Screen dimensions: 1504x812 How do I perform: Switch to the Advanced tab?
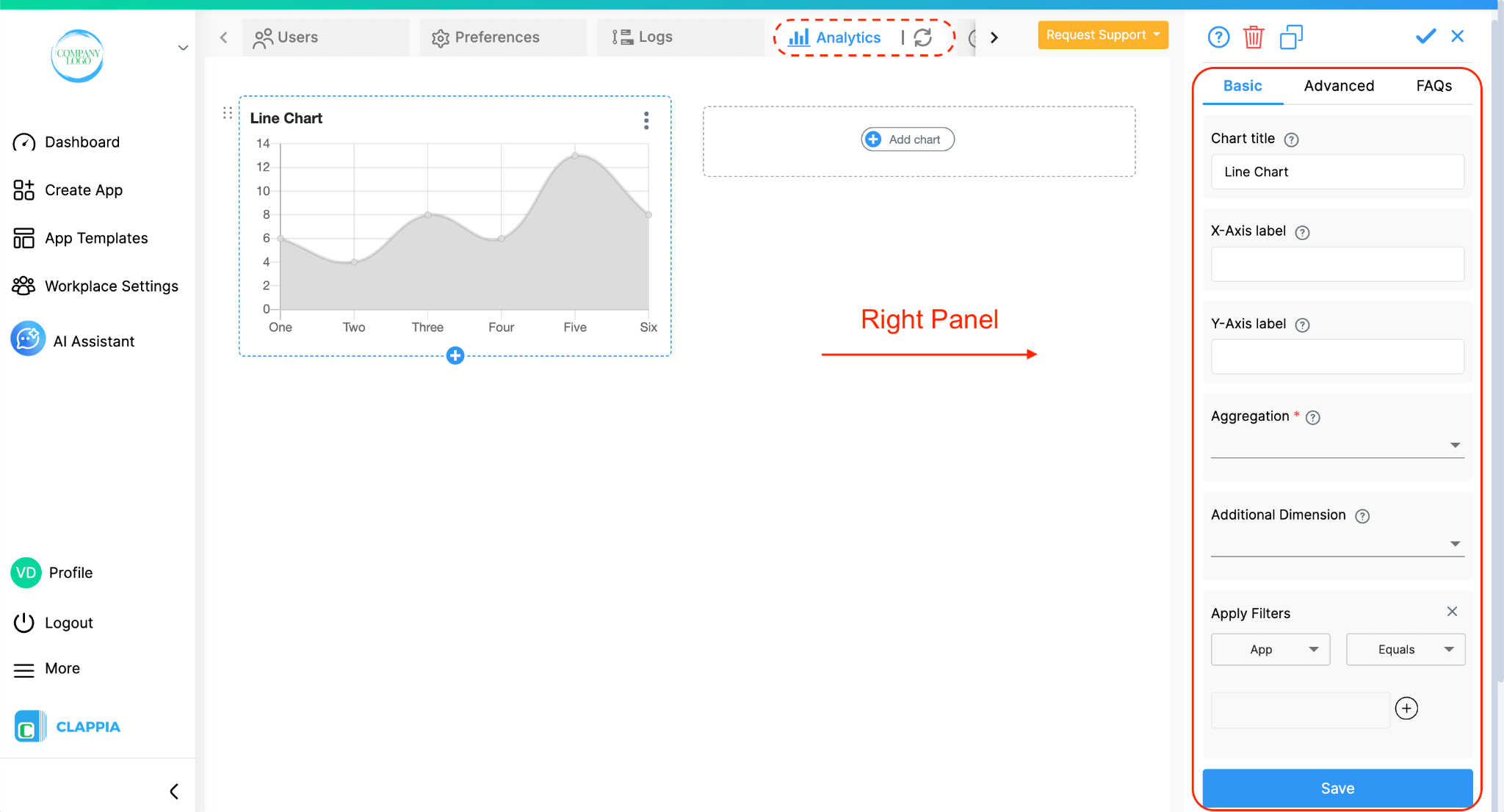[x=1338, y=86]
